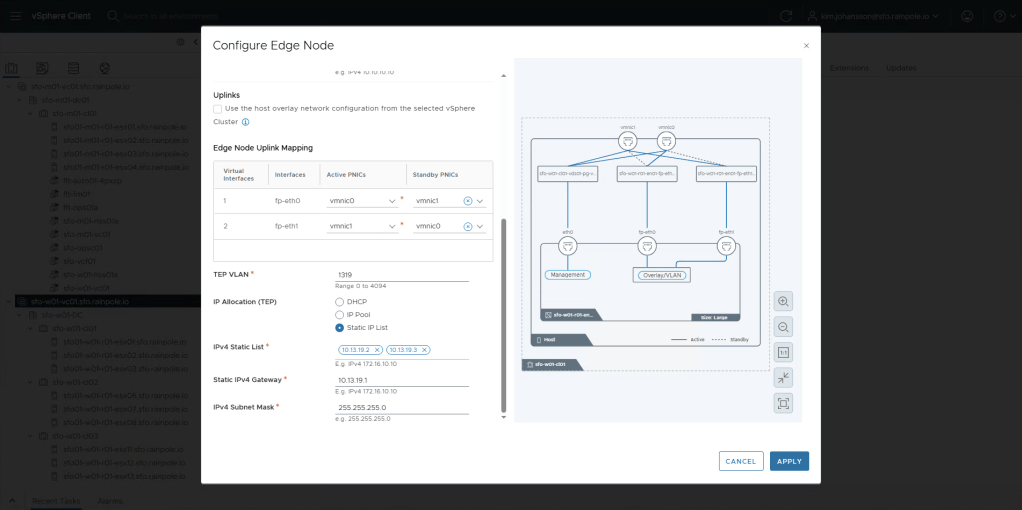This screenshot has width=1022, height=510.
Task: Click the fit-to-screen diagram icon
Action: click(783, 403)
